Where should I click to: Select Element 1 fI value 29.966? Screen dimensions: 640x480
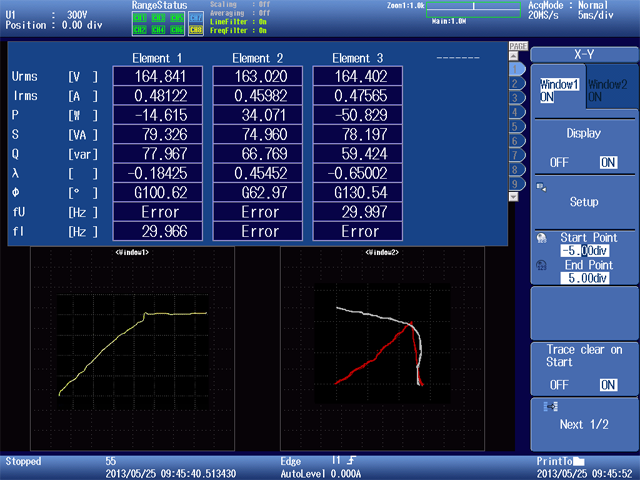coord(158,231)
